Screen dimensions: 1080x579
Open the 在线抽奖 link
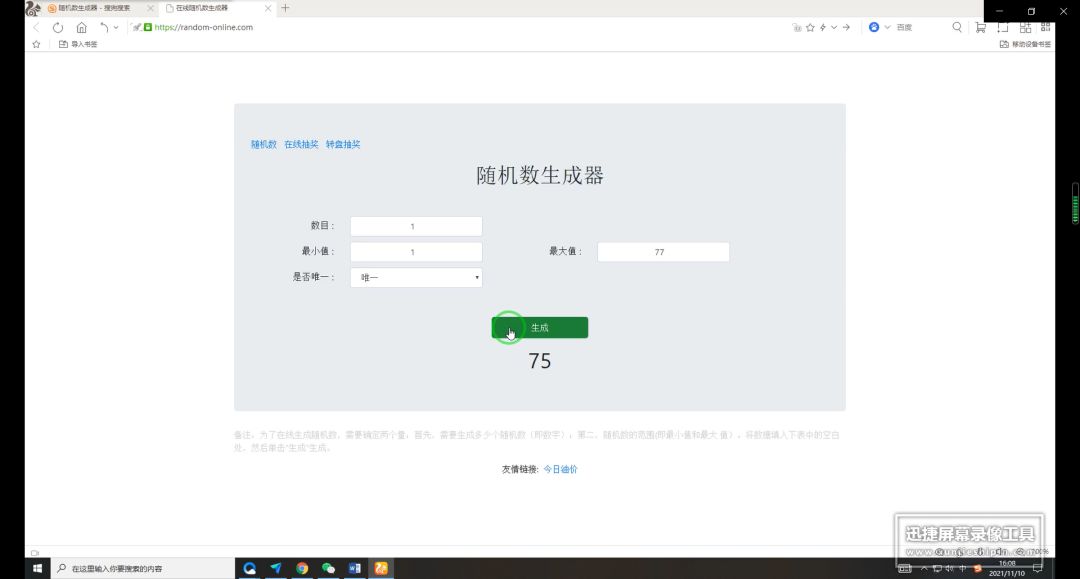[301, 145]
